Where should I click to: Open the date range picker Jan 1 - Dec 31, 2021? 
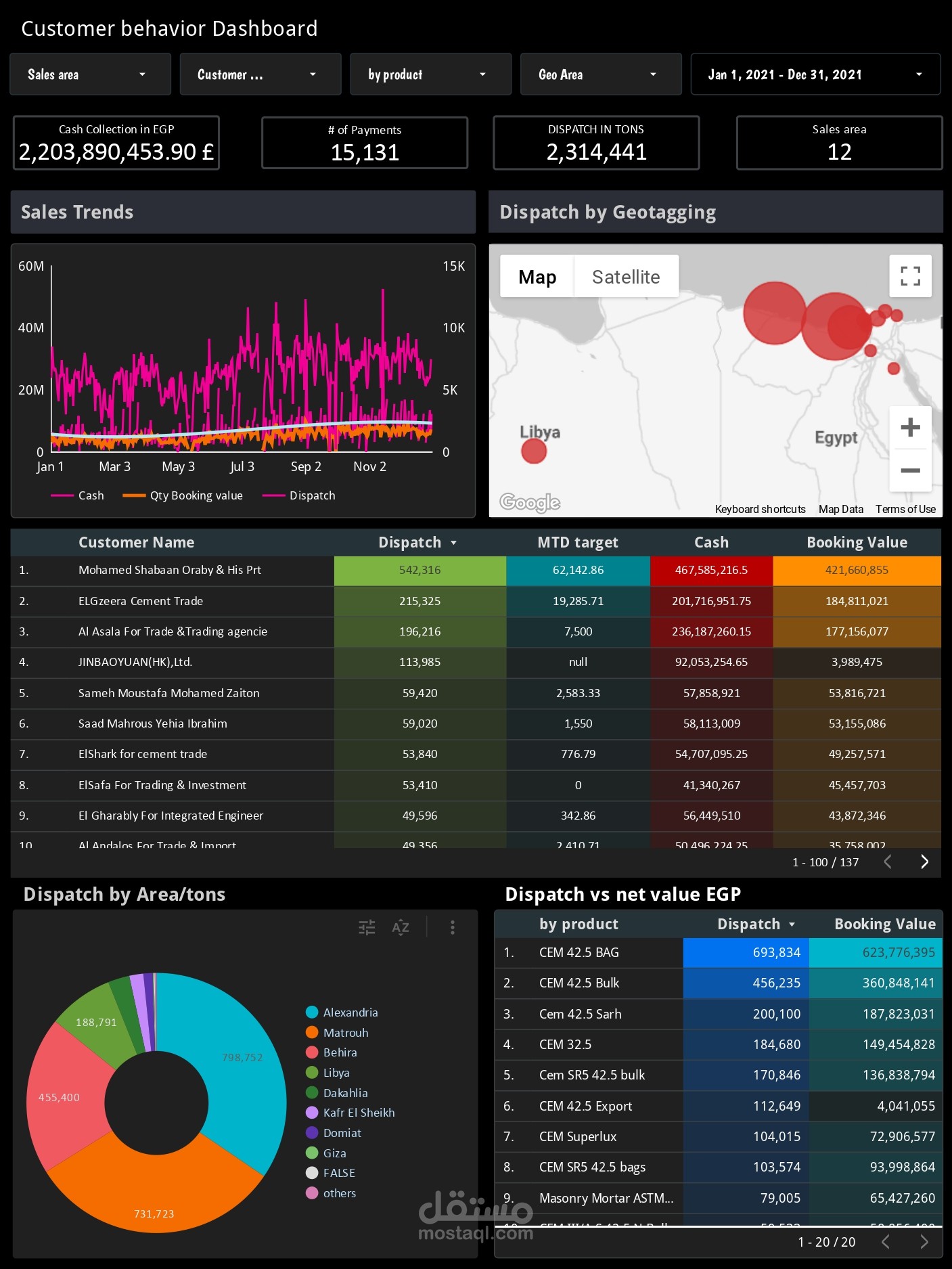tap(815, 74)
